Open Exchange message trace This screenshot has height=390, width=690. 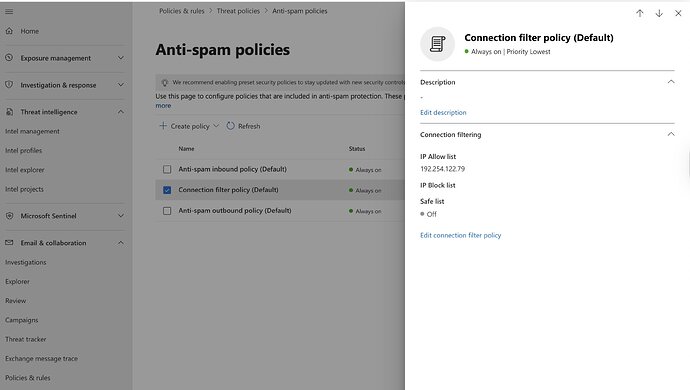pyautogui.click(x=41, y=359)
